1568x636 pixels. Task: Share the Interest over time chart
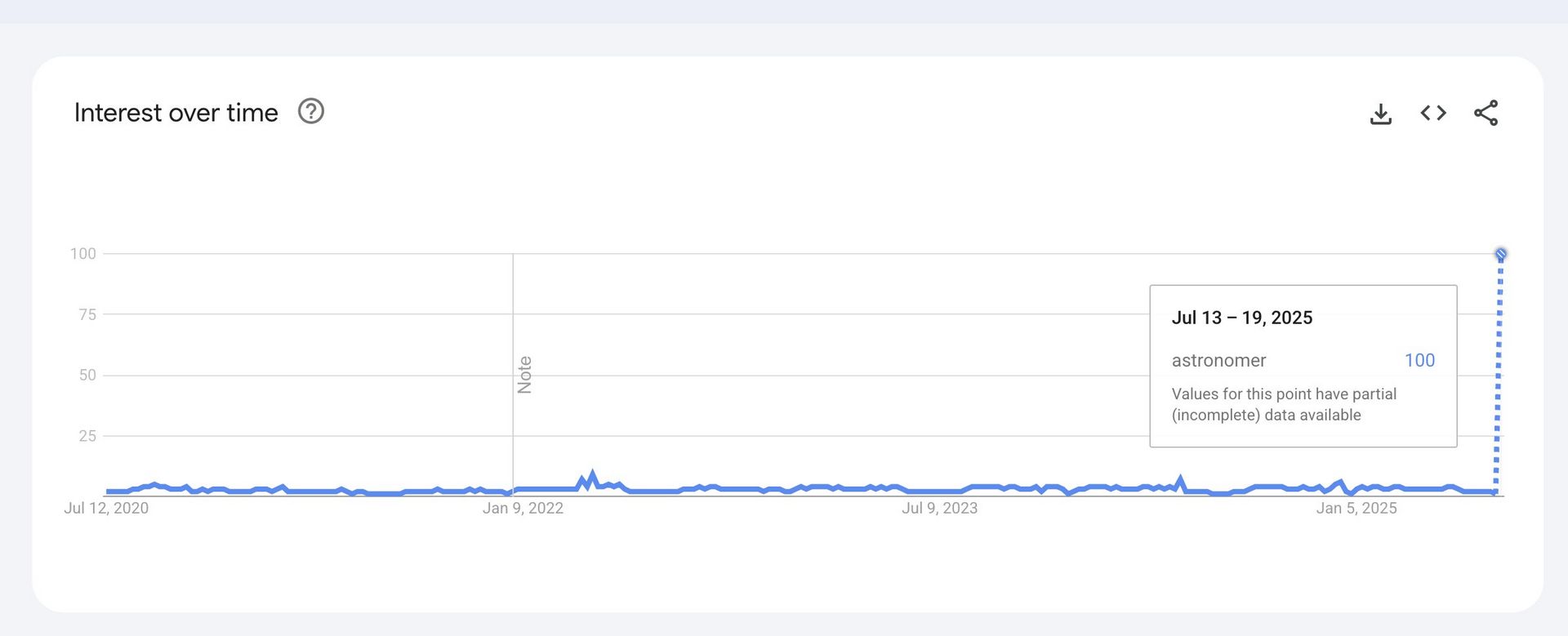[1486, 113]
